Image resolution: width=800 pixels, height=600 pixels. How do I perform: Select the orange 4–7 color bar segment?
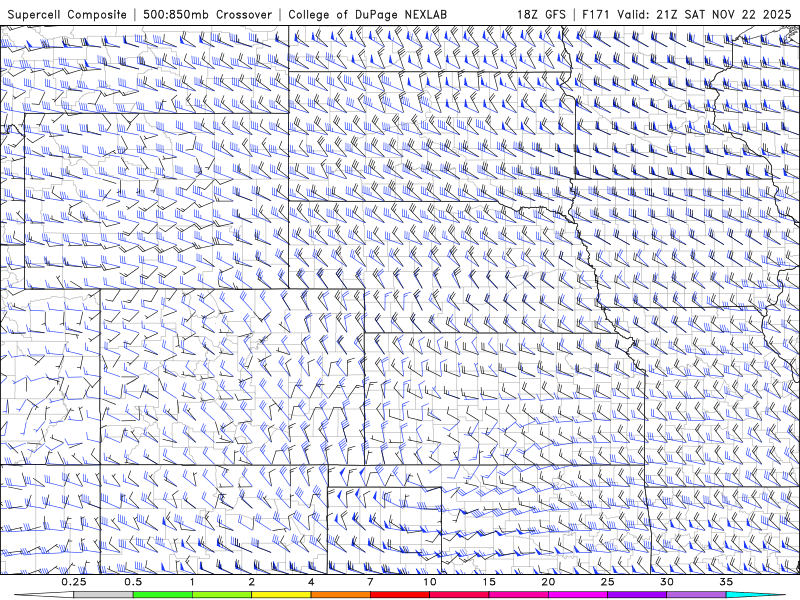(x=340, y=595)
